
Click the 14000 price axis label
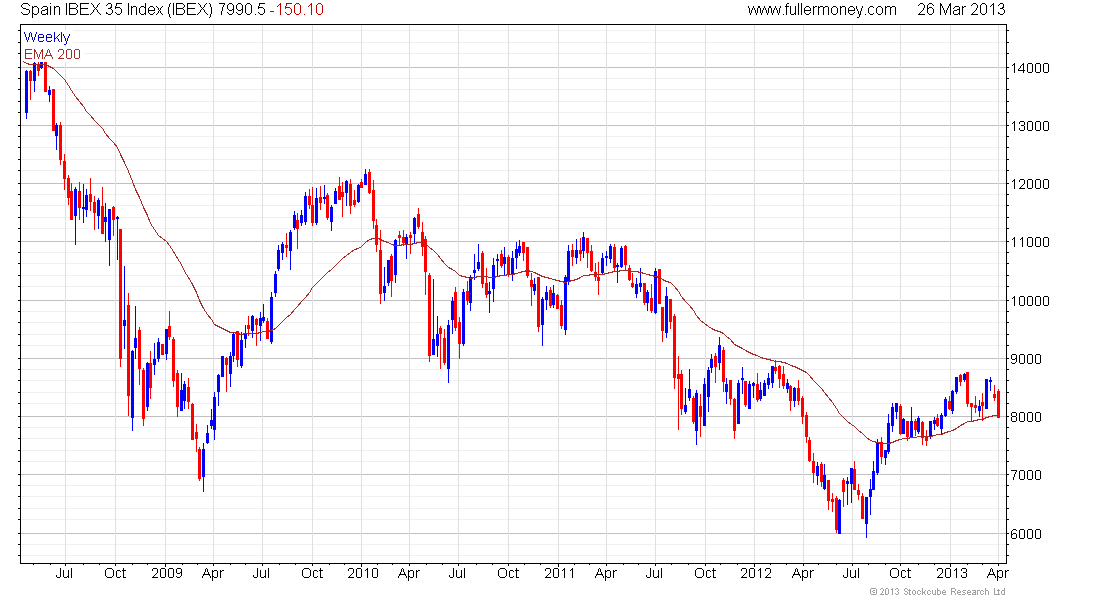[x=1030, y=68]
